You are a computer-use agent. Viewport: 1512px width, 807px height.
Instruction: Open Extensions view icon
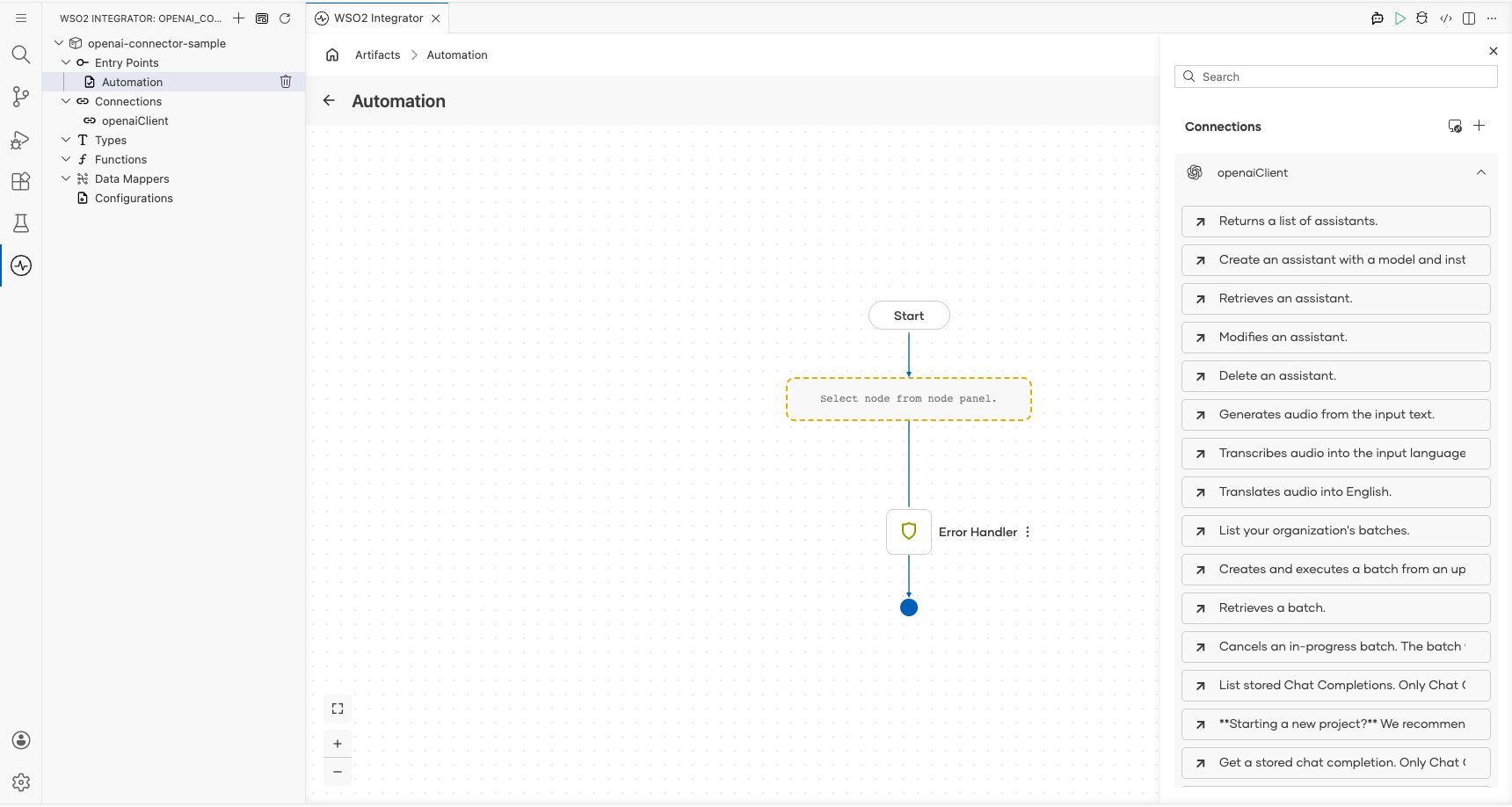pyautogui.click(x=21, y=181)
